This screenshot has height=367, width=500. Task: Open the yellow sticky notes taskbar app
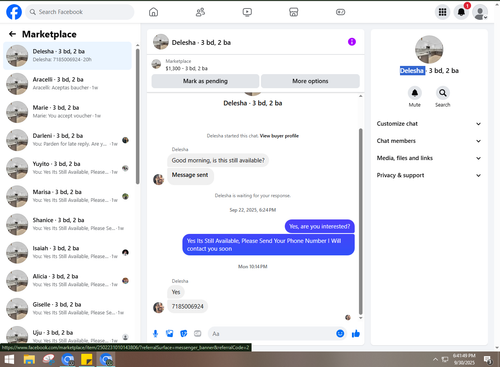tap(87, 359)
